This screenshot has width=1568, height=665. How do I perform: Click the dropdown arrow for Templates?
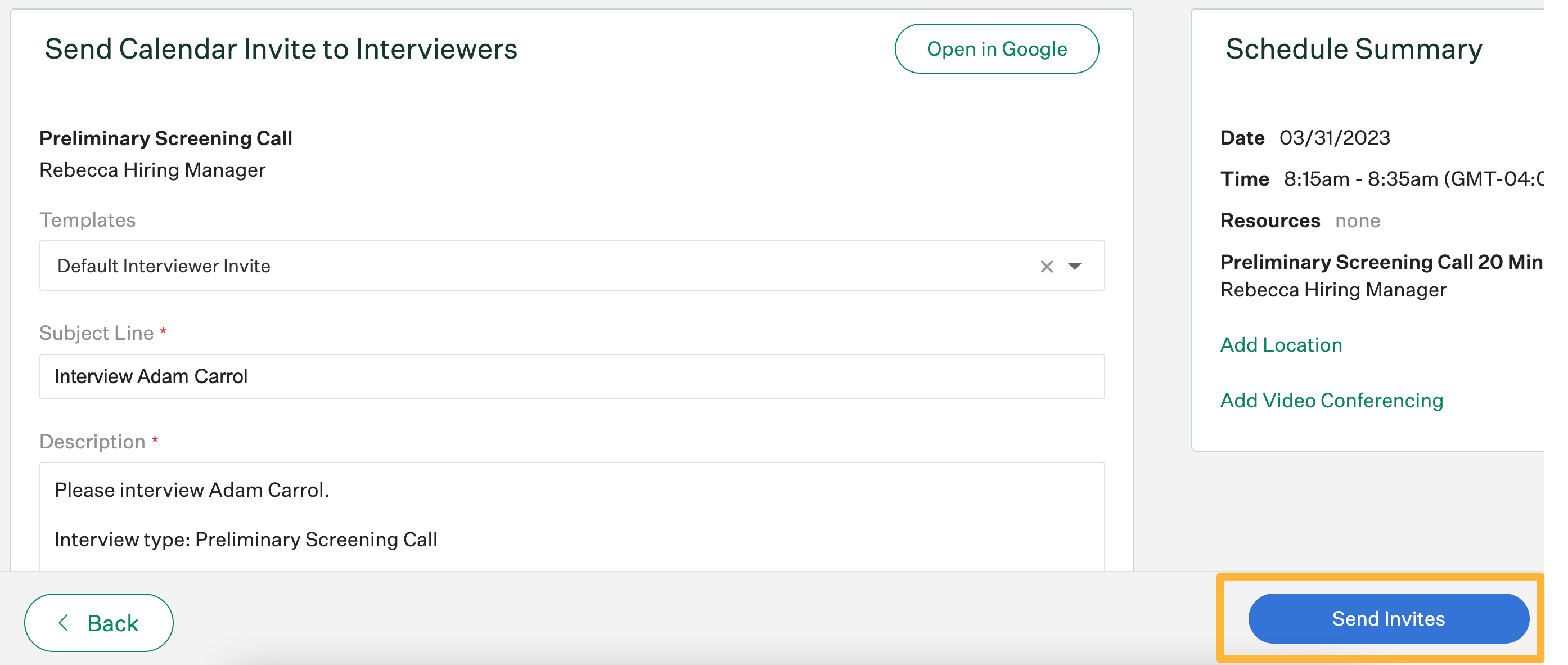[x=1078, y=265]
